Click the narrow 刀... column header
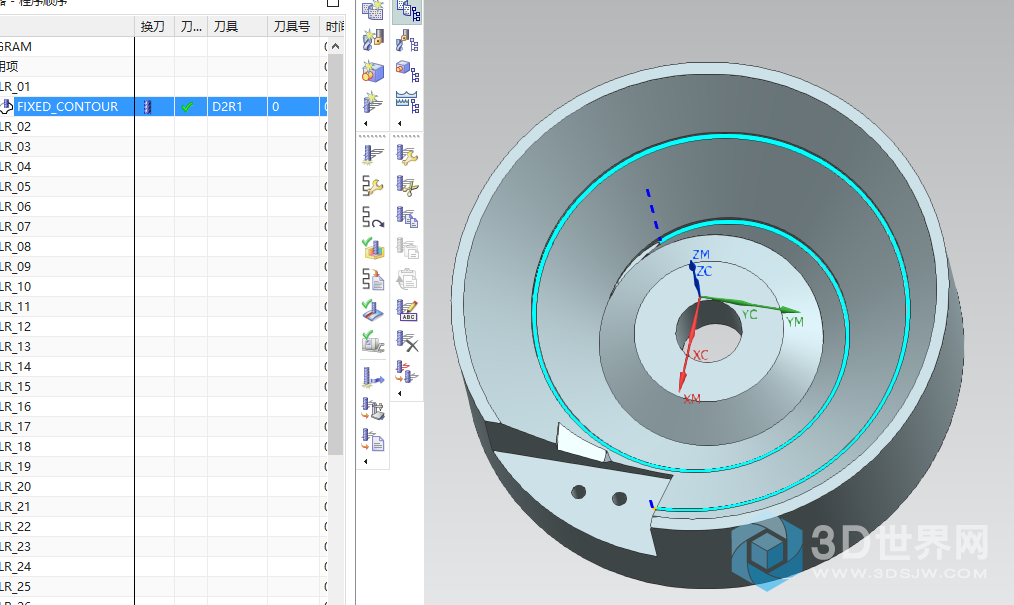The image size is (1014, 605). pos(191,27)
